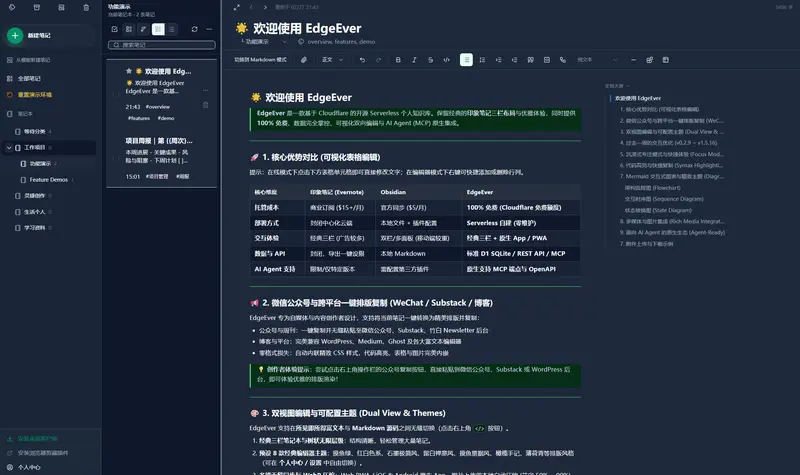Screen dimensions: 800x475
Task: Delete the EdgeEver note via trash icon
Action: click(x=206, y=105)
